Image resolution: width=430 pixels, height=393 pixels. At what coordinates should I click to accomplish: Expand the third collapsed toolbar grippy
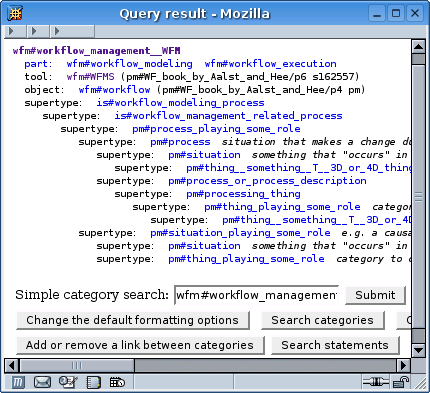[72, 31]
